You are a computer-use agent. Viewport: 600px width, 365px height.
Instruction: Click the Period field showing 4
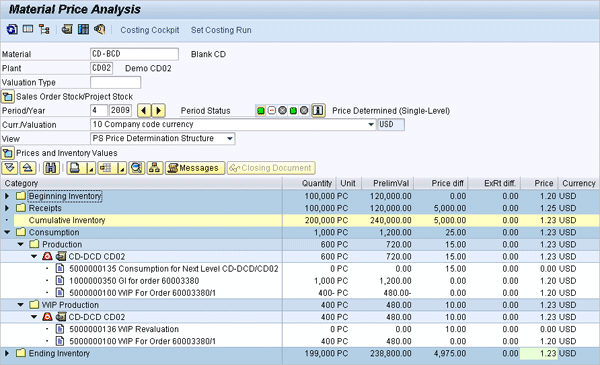tap(99, 111)
